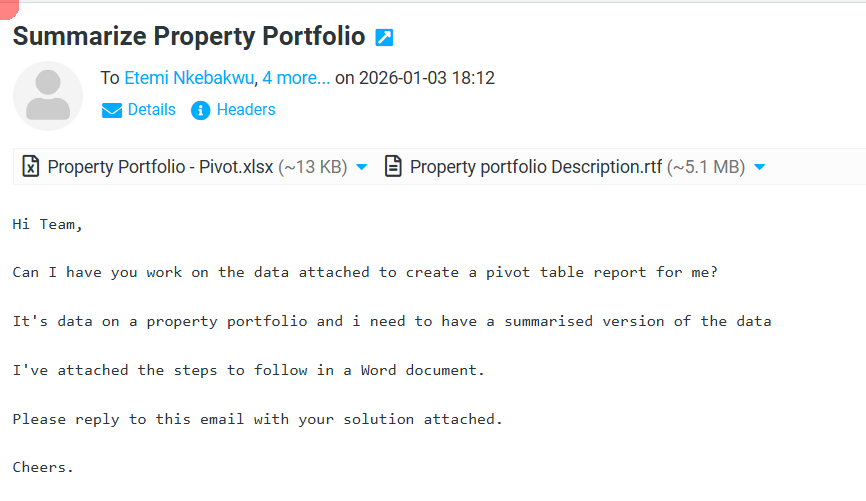Screen dimensions: 866x501
Task: View the message Headers
Action: pyautogui.click(x=246, y=110)
